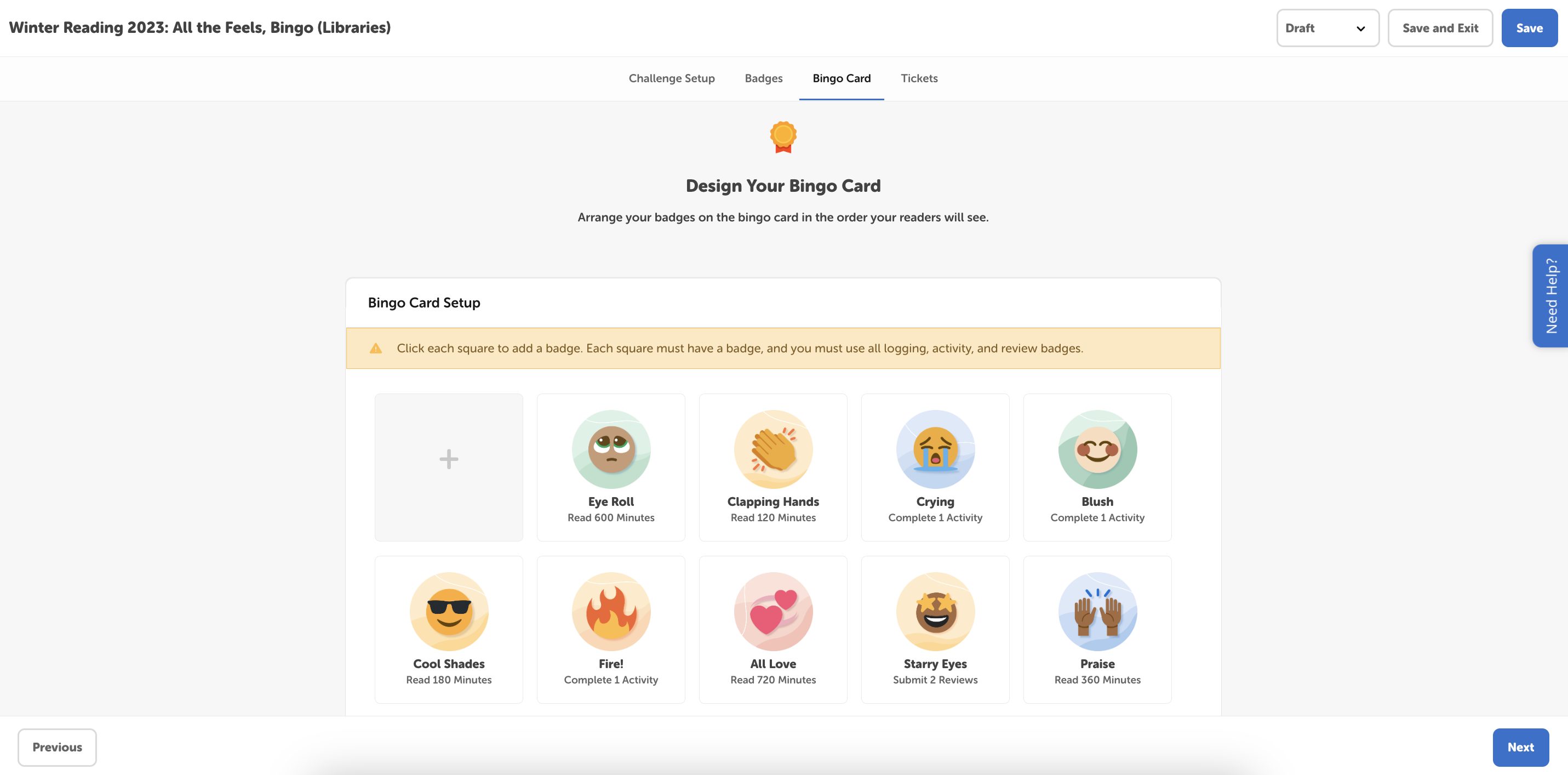Switch to the Challenge Setup tab

coord(671,78)
